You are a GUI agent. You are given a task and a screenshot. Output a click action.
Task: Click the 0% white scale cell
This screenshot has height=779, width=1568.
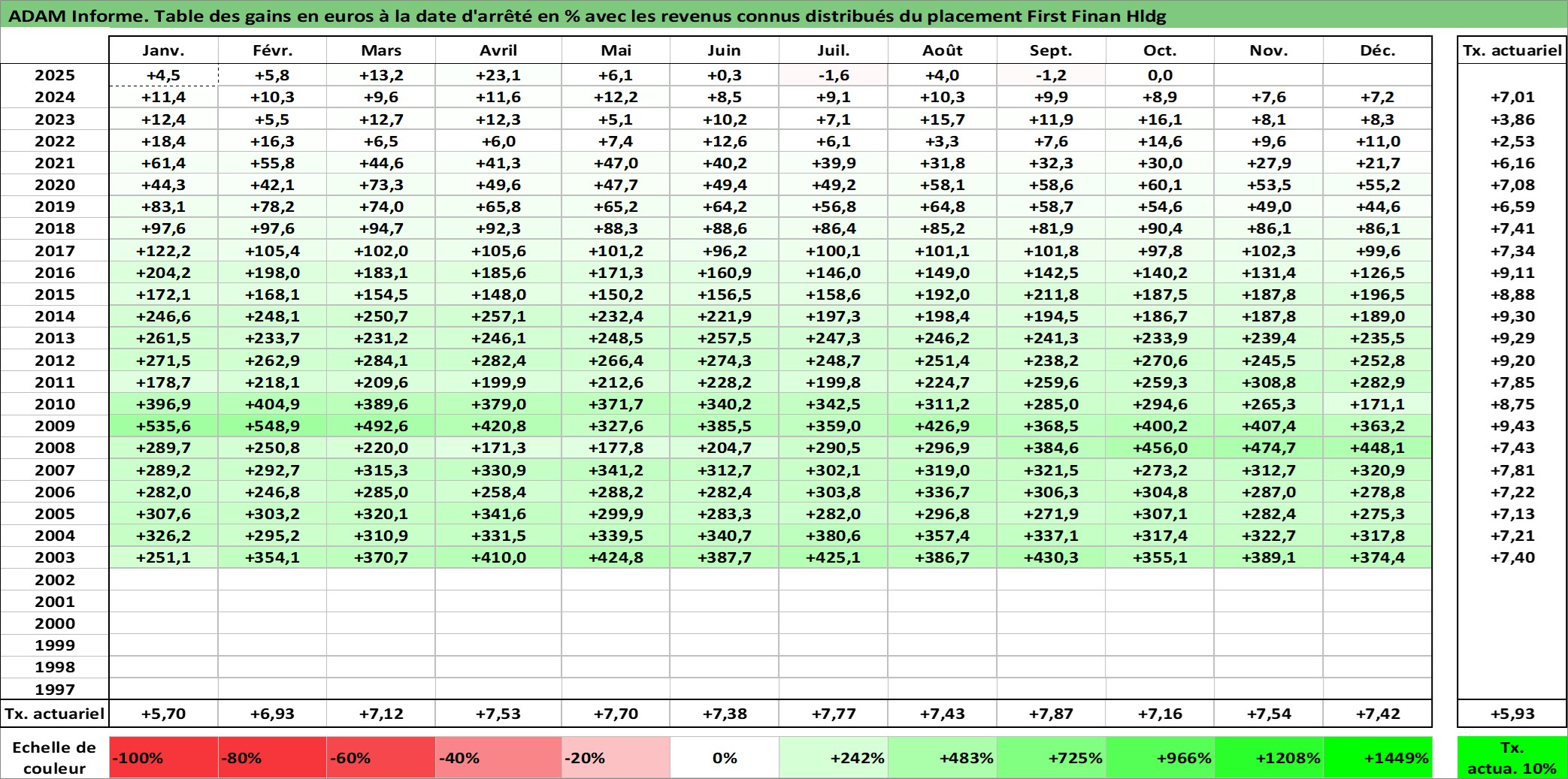point(725,757)
